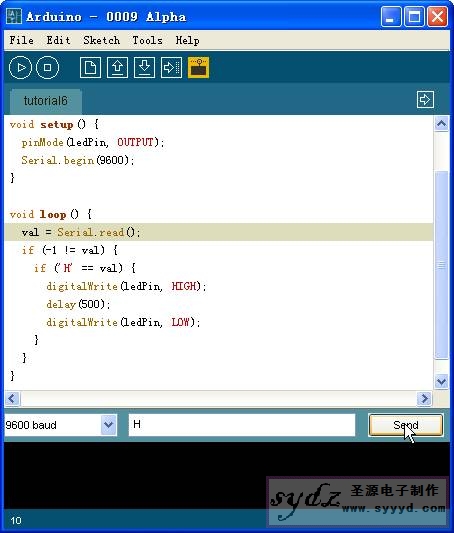Viewport: 454px width, 533px height.
Task: Click on 'Serial.begin(9600);' line
Action: click(x=78, y=160)
